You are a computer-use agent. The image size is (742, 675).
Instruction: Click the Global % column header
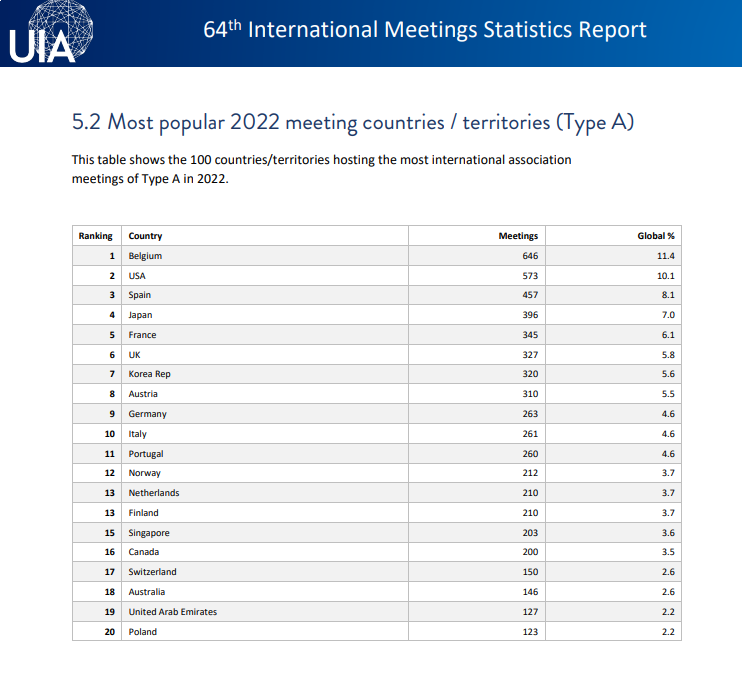point(656,236)
